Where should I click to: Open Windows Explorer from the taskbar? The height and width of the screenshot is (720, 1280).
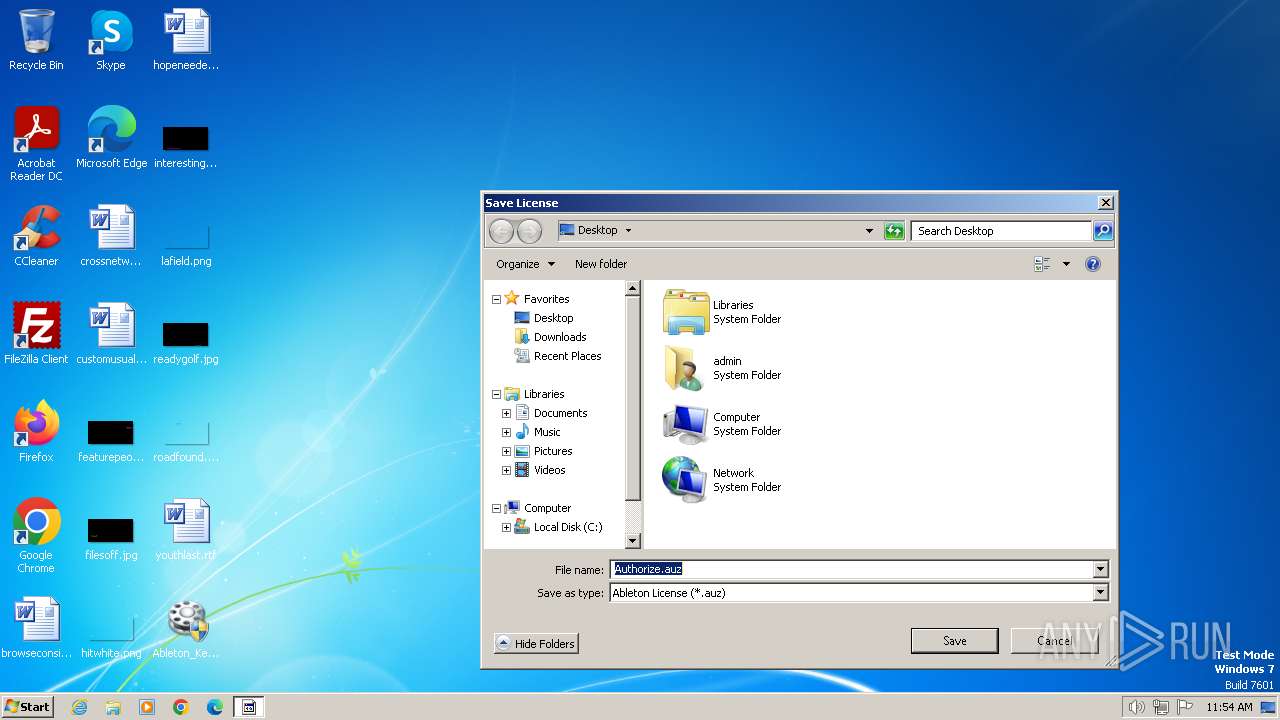(113, 707)
